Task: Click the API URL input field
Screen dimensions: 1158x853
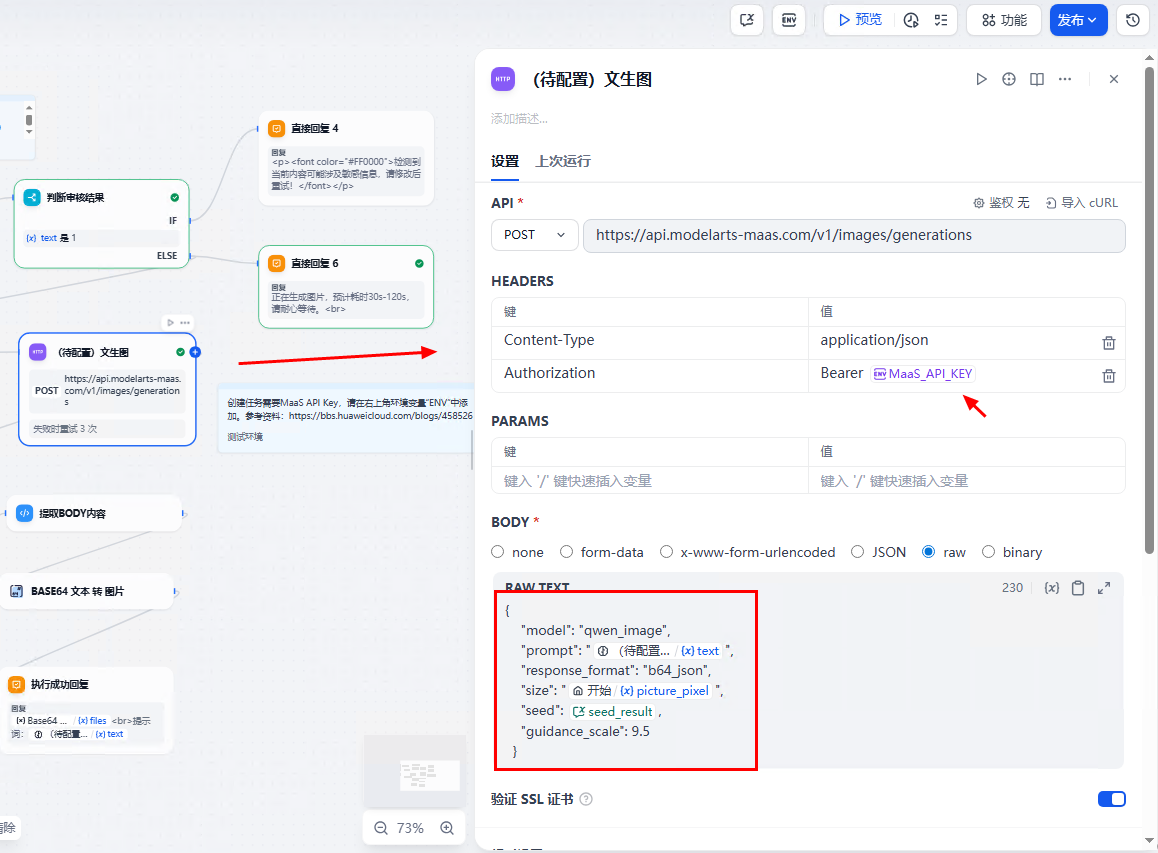Action: (x=854, y=235)
